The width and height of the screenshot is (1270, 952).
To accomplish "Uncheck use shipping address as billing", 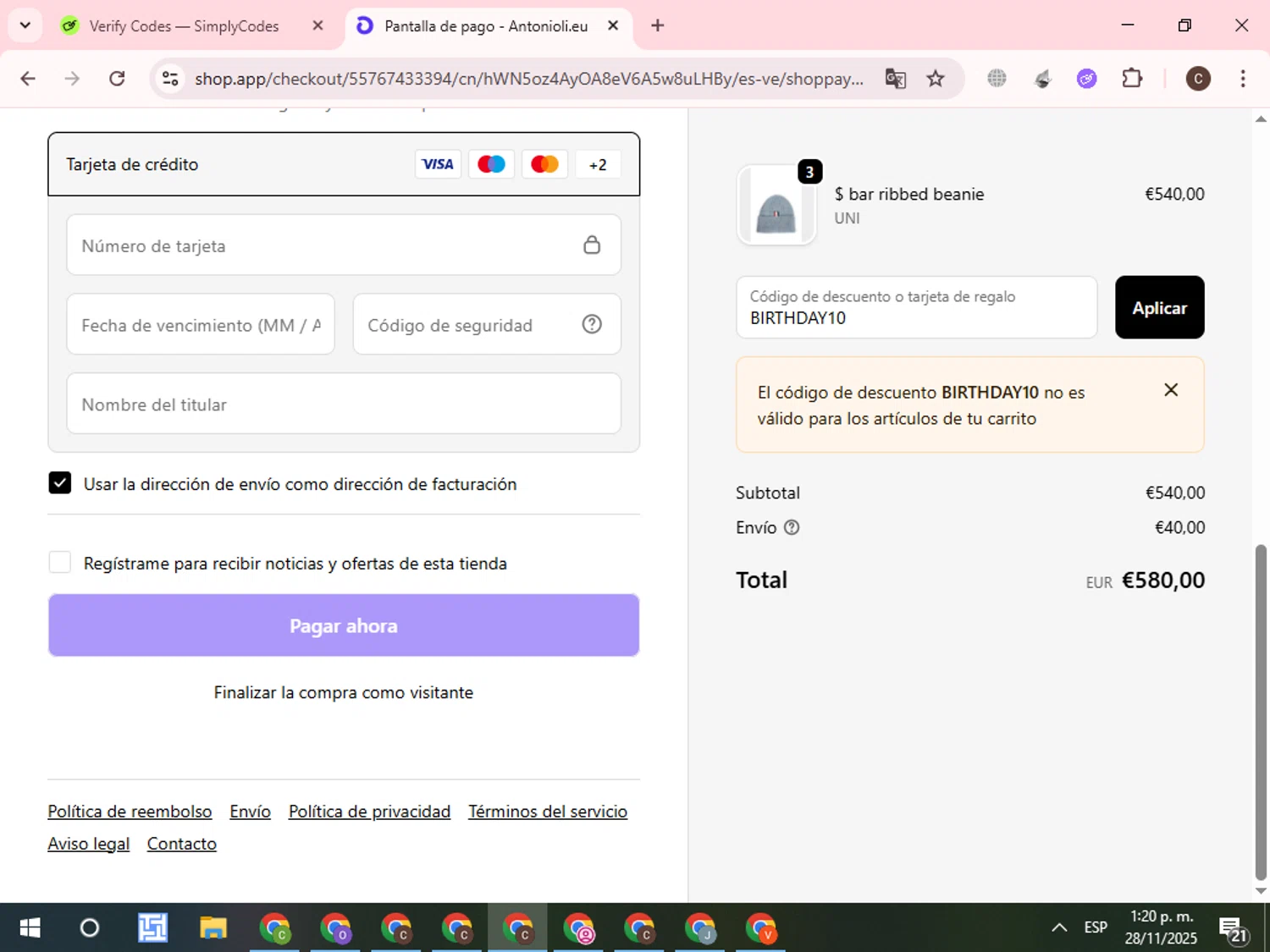I will tap(60, 483).
